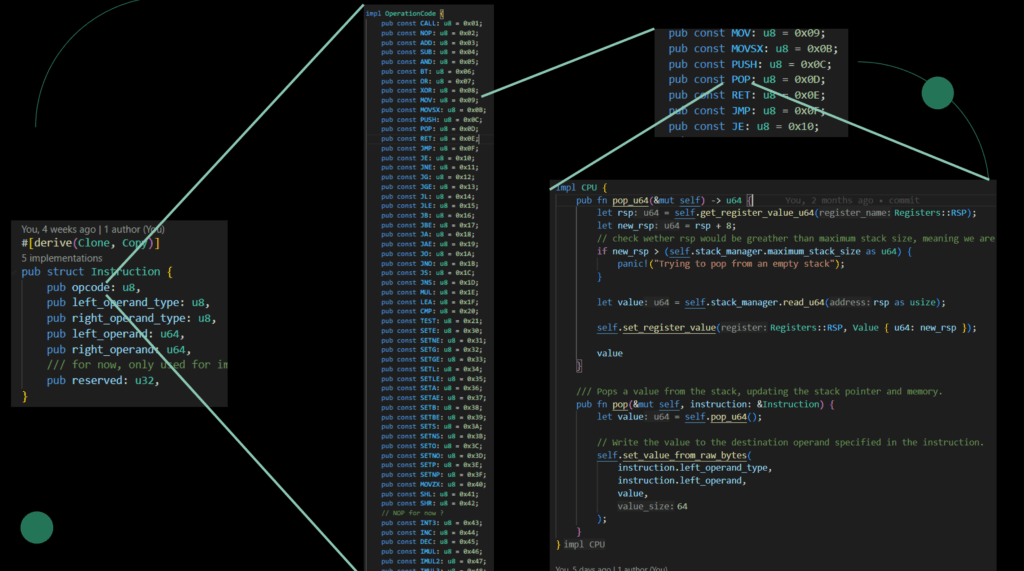Select 'pub const MOVZX: u8 = 0x40;' line

[x=434, y=484]
